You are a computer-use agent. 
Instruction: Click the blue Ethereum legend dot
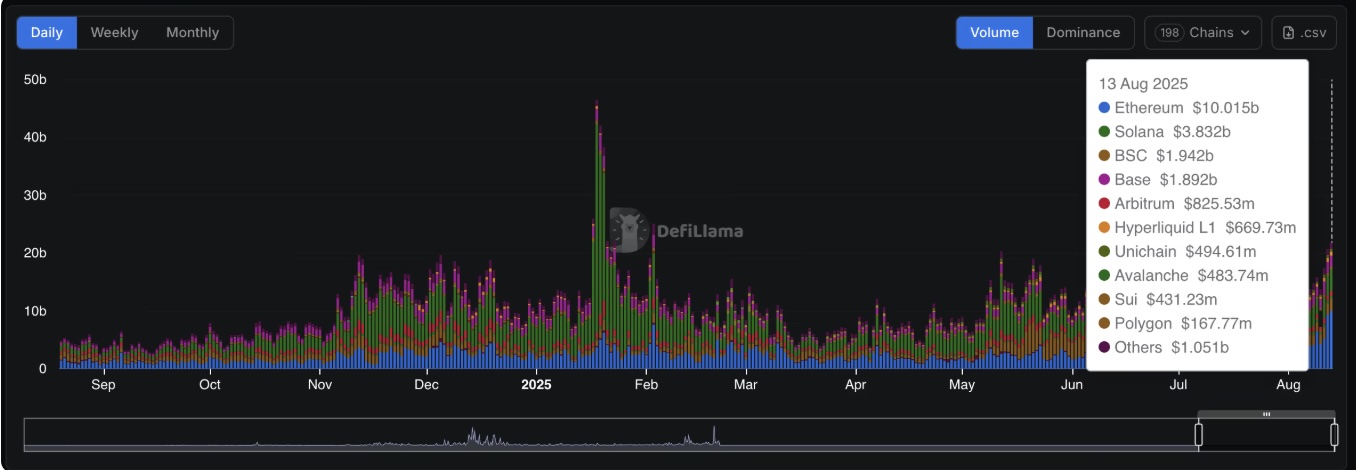[1104, 107]
